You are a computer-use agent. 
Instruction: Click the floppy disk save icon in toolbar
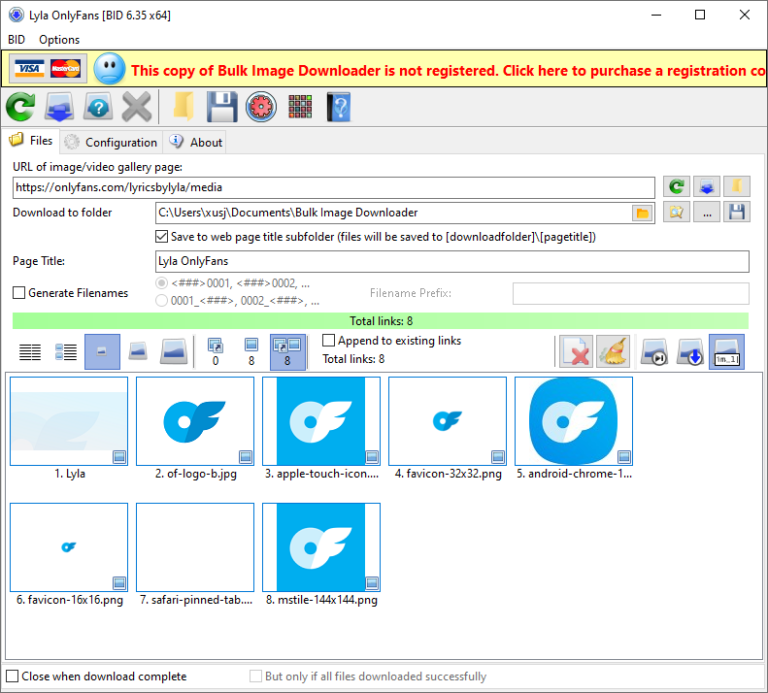point(221,107)
